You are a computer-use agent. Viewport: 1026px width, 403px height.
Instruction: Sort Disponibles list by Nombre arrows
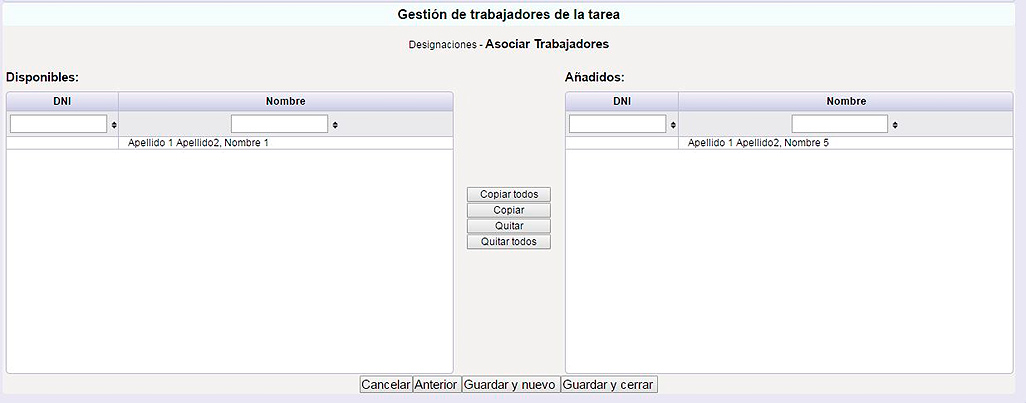[x=335, y=124]
